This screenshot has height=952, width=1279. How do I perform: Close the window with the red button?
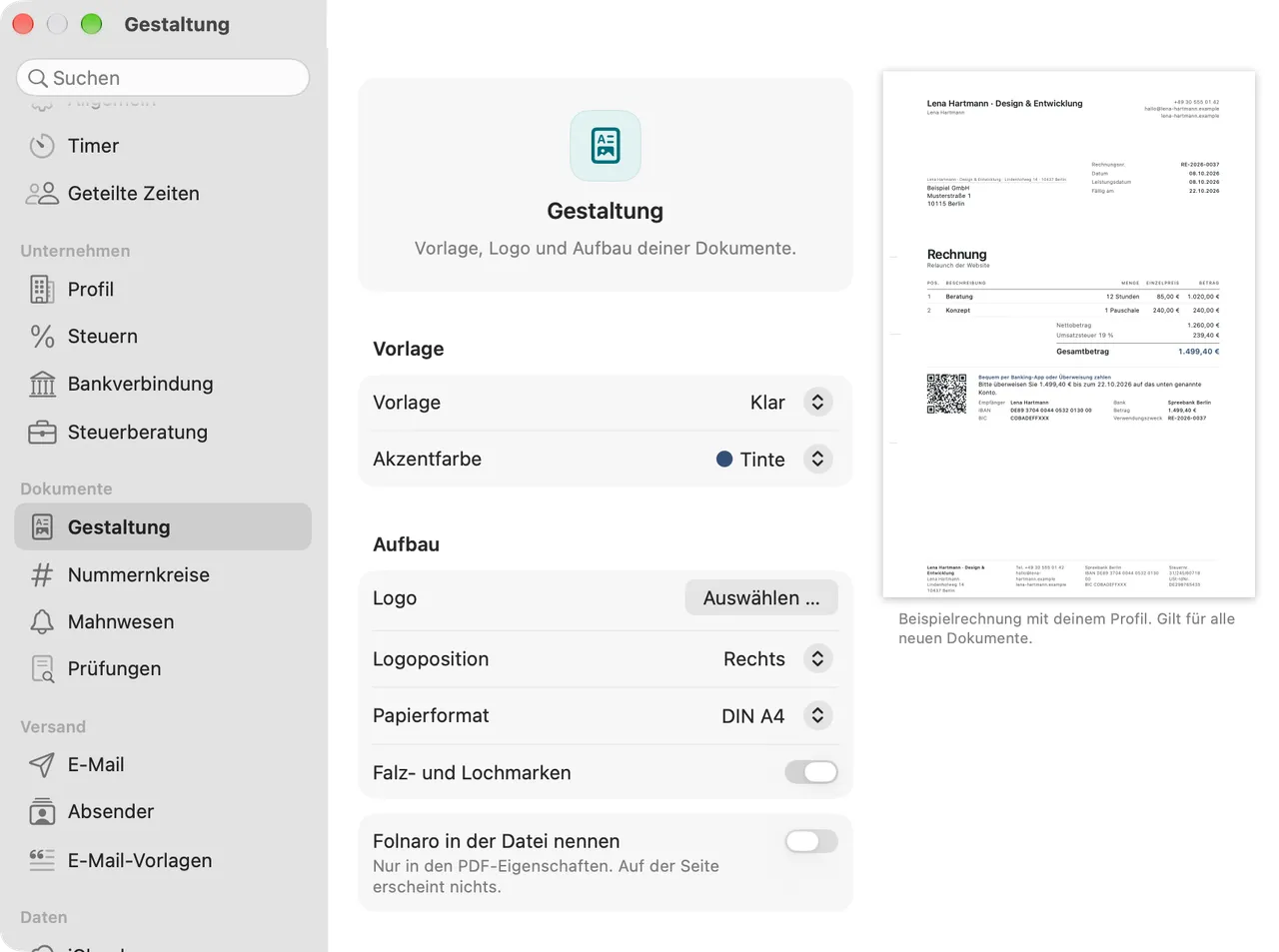(x=23, y=24)
